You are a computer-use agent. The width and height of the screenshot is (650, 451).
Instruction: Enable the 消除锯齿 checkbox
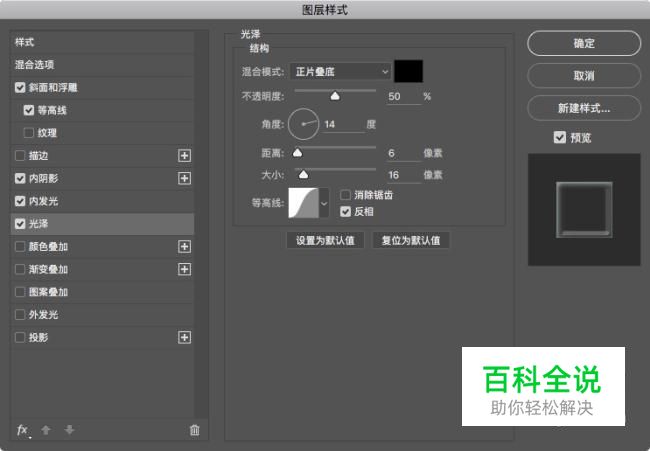point(345,195)
